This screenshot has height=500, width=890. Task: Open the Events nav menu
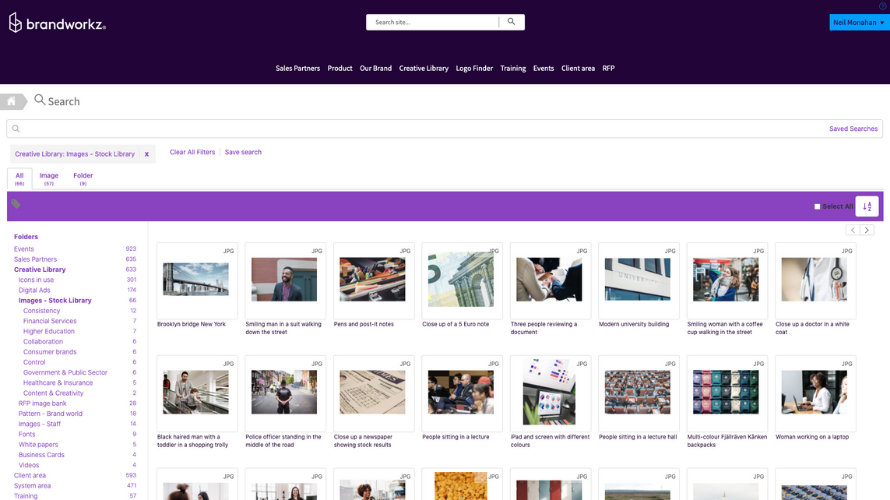(543, 68)
